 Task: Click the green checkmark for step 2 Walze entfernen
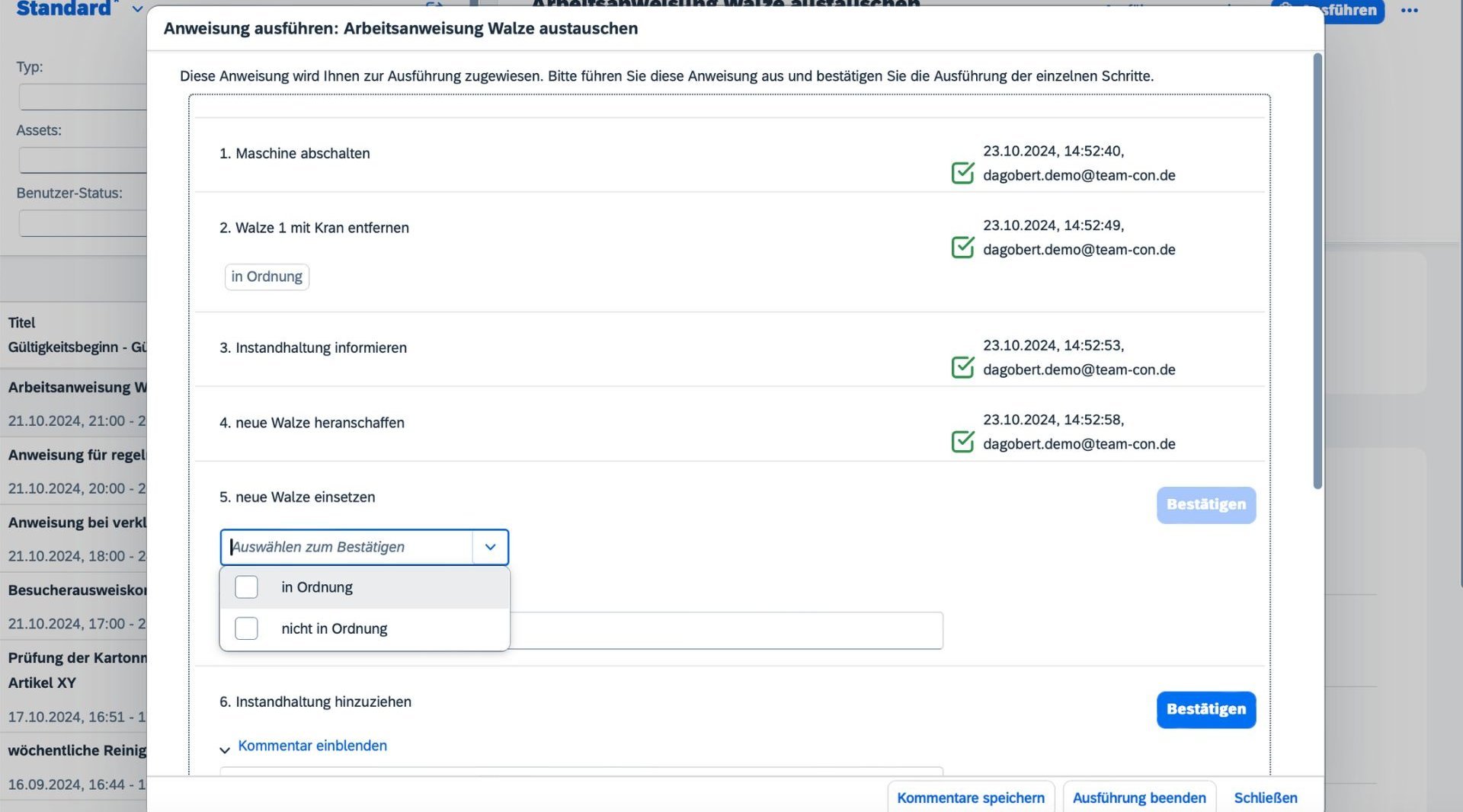[962, 248]
